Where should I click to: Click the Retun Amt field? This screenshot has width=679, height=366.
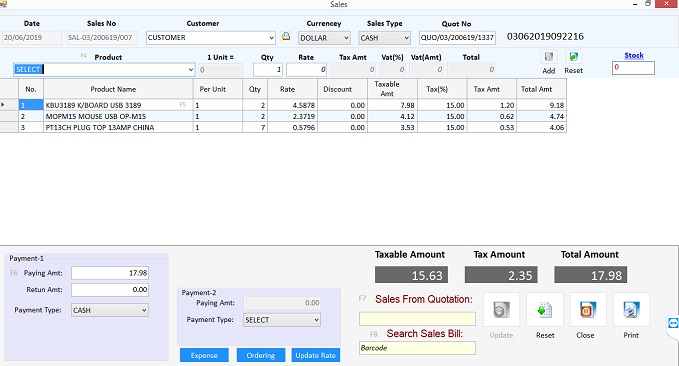[x=110, y=289]
